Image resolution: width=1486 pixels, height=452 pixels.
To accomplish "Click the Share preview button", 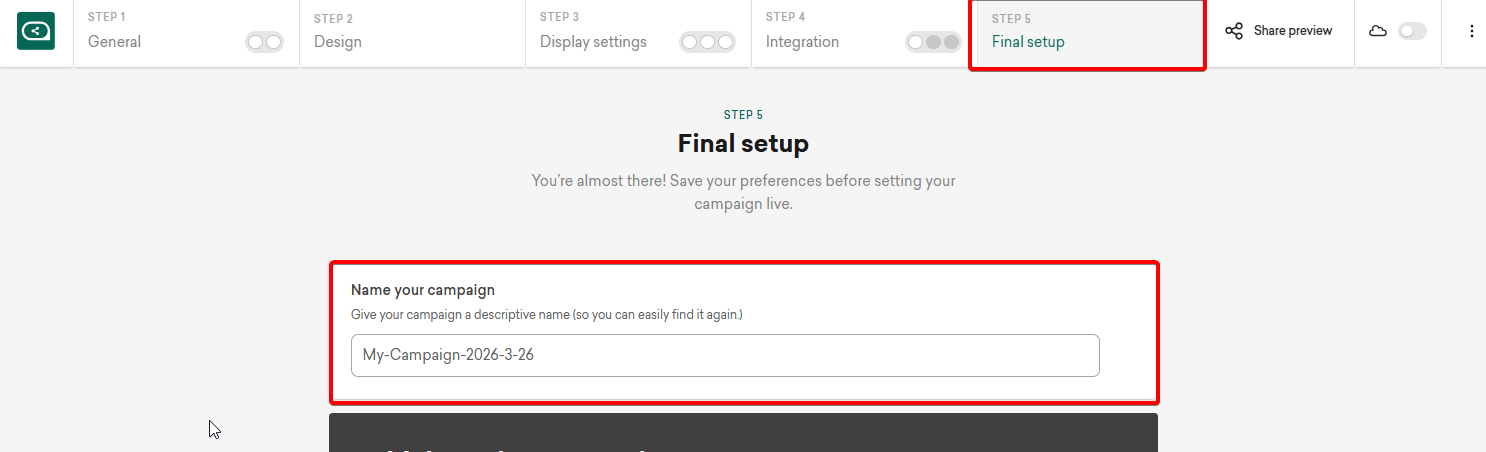I will tap(1292, 31).
